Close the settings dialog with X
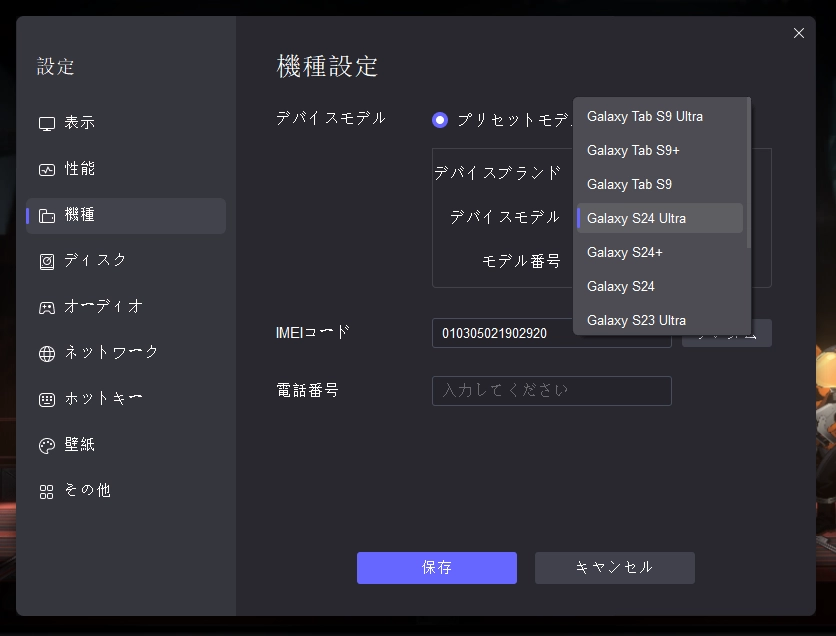 coord(799,33)
